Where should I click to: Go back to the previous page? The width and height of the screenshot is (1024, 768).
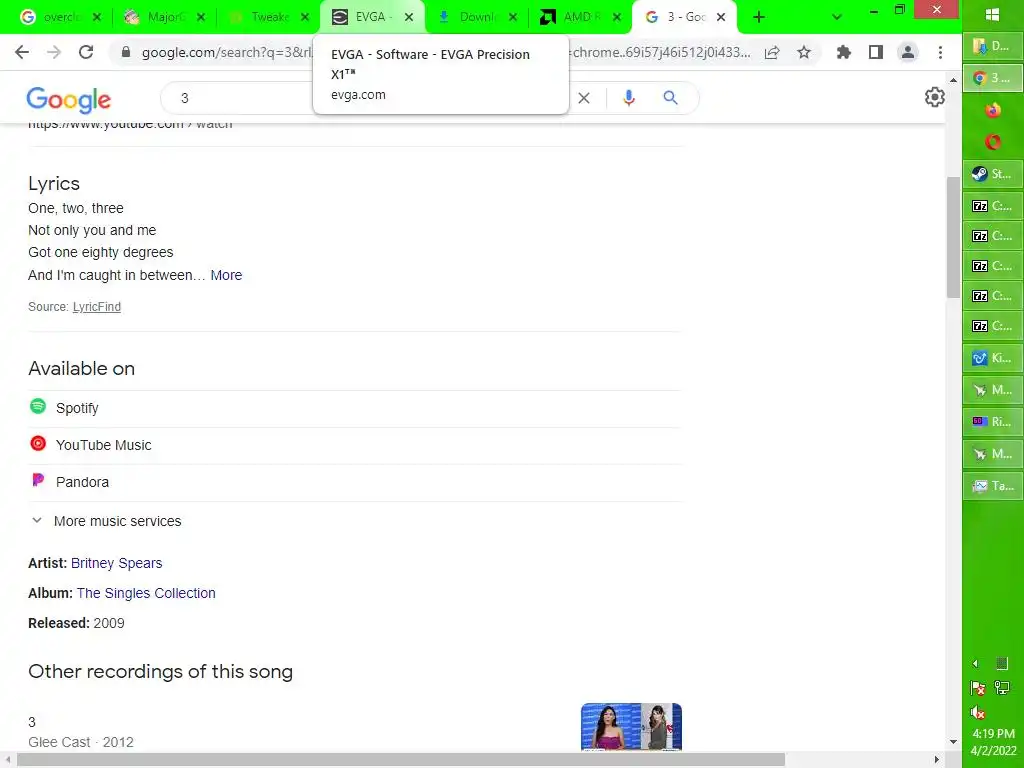(22, 52)
